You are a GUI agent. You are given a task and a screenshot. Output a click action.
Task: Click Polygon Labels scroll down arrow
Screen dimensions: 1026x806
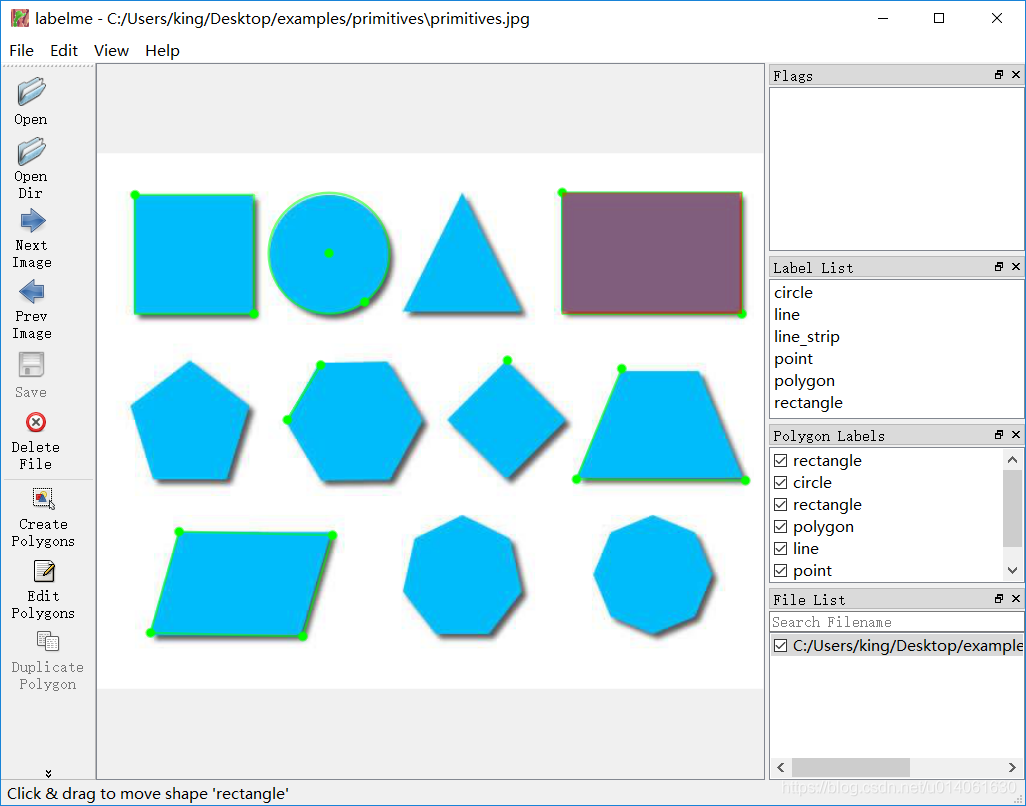pyautogui.click(x=1012, y=570)
